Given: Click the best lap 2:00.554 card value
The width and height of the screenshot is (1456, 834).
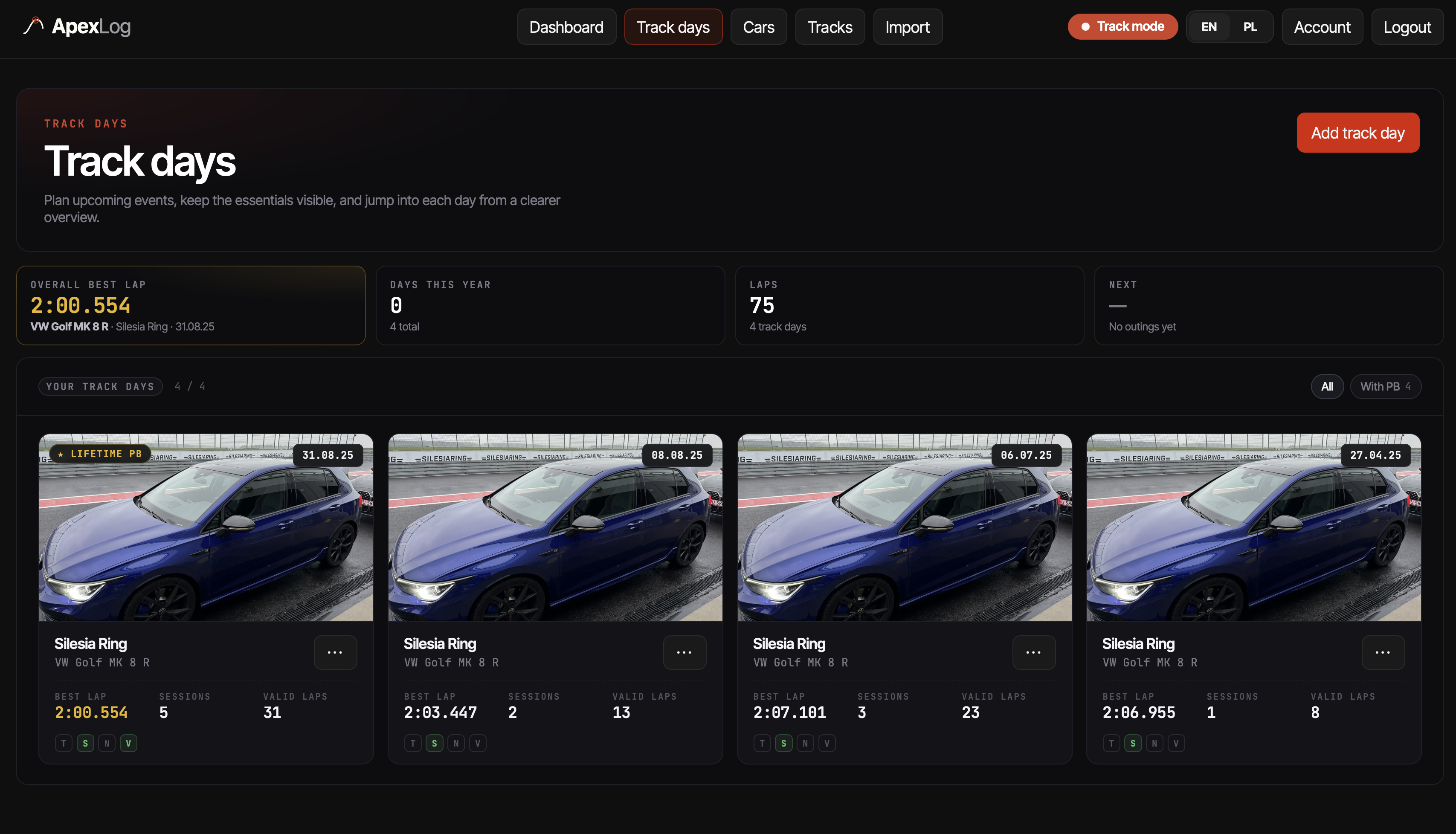Looking at the screenshot, I should [x=91, y=712].
